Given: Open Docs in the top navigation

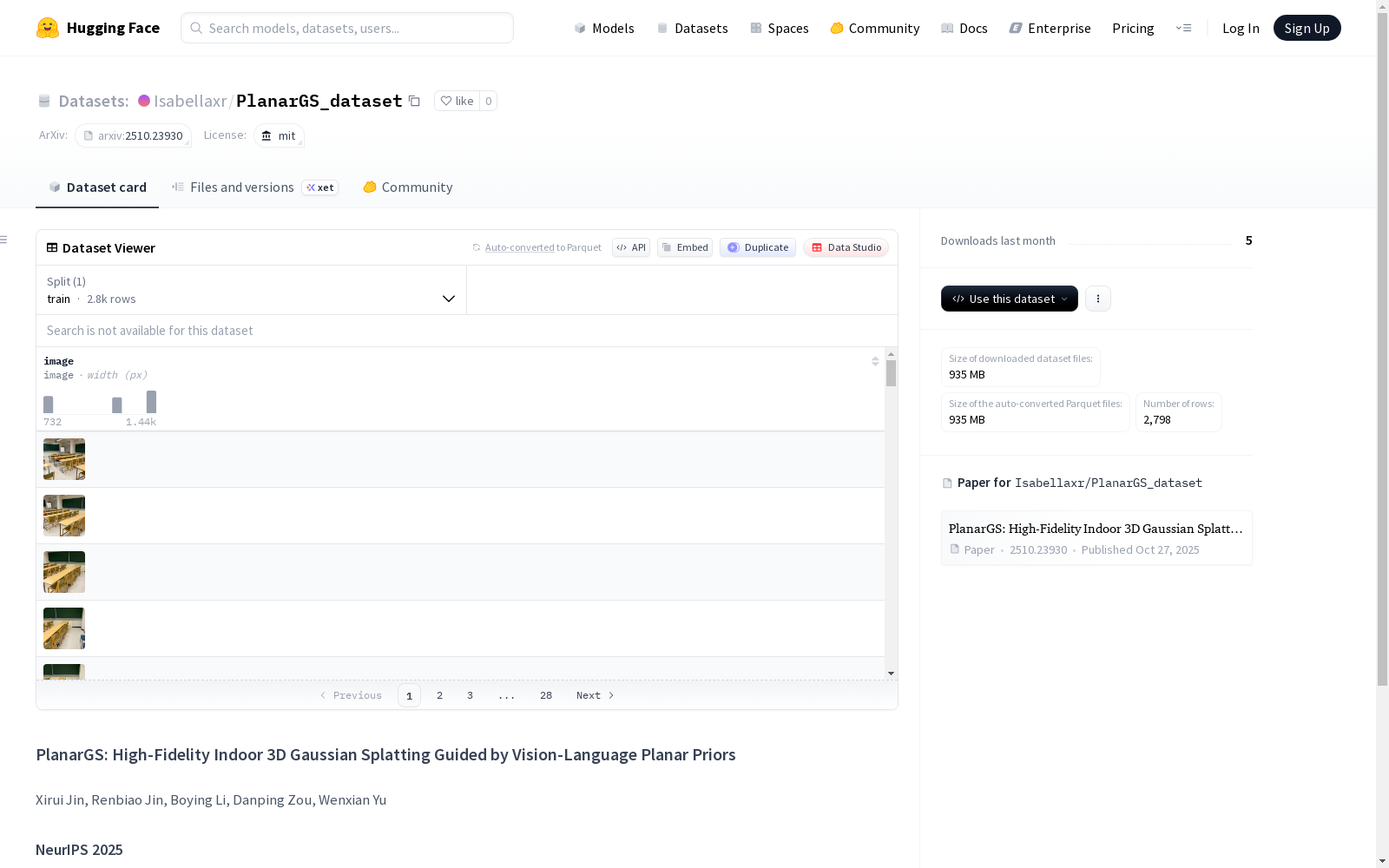Looking at the screenshot, I should click(964, 28).
